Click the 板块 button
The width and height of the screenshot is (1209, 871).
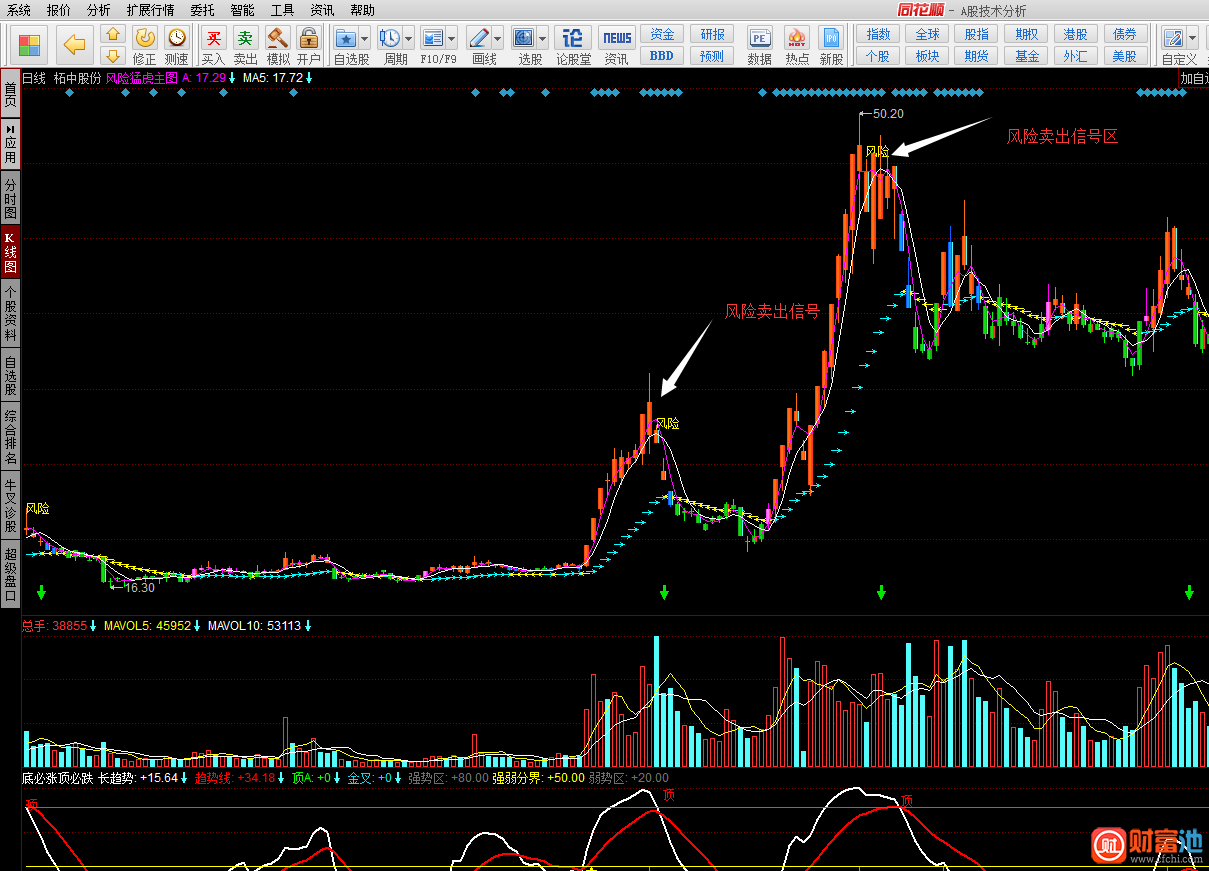click(928, 56)
